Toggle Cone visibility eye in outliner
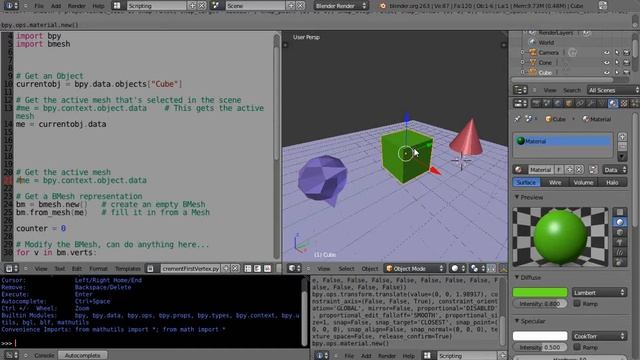The width and height of the screenshot is (640, 360). 607,62
